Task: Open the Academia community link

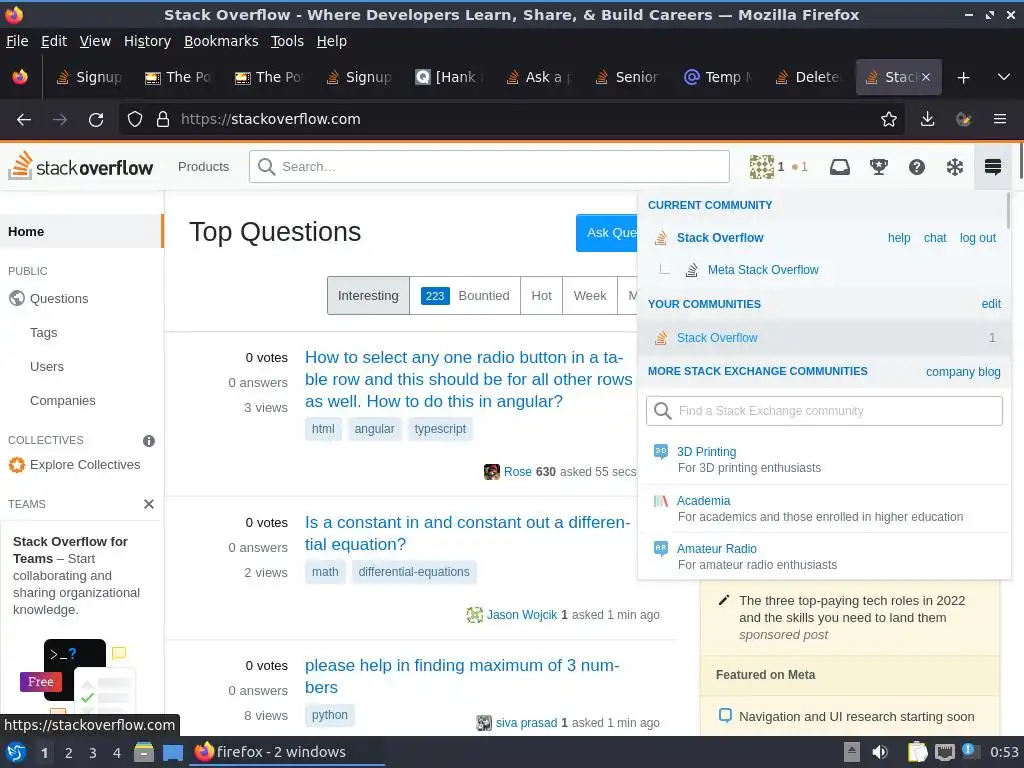Action: 703,501
